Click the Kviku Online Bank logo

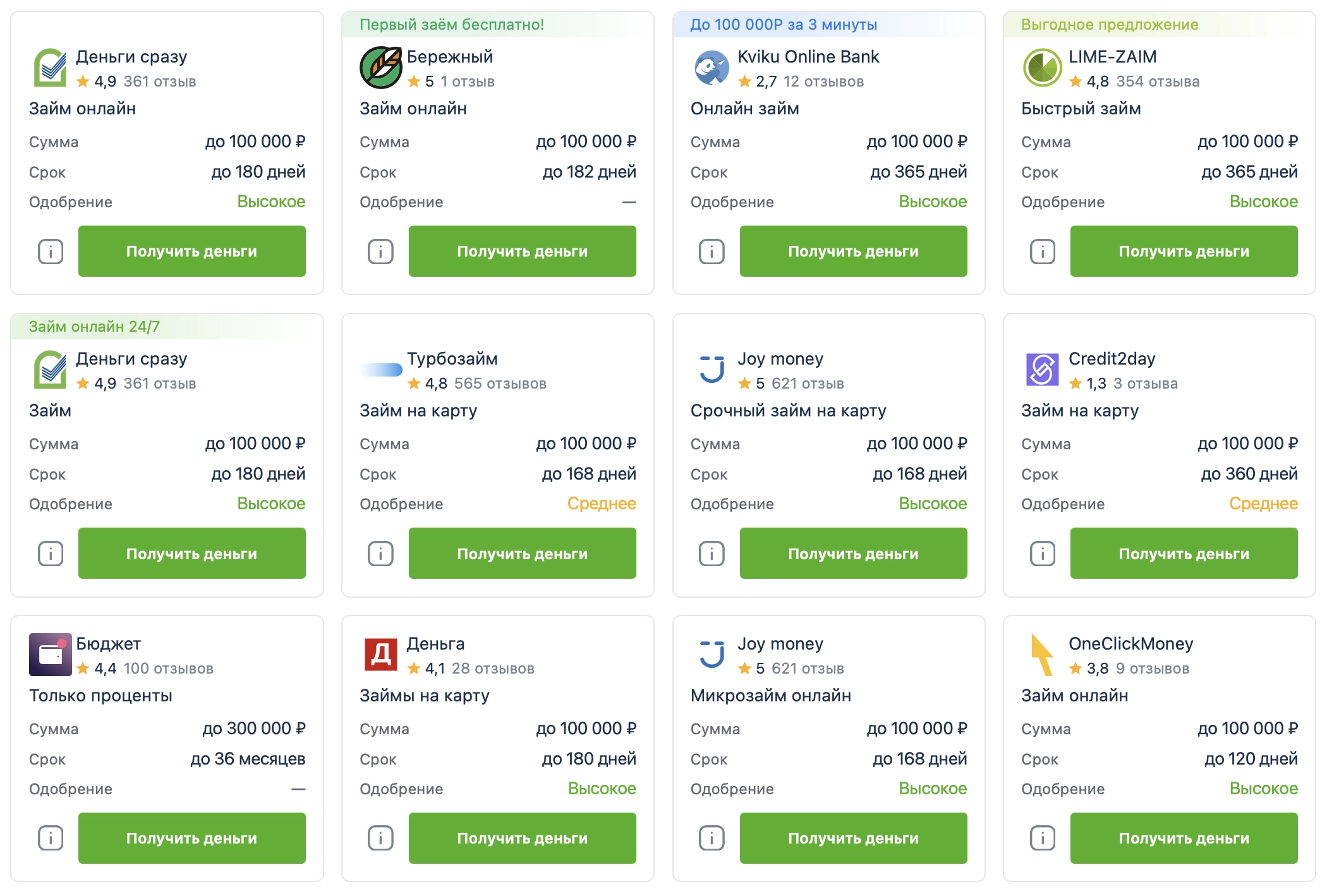[x=712, y=68]
